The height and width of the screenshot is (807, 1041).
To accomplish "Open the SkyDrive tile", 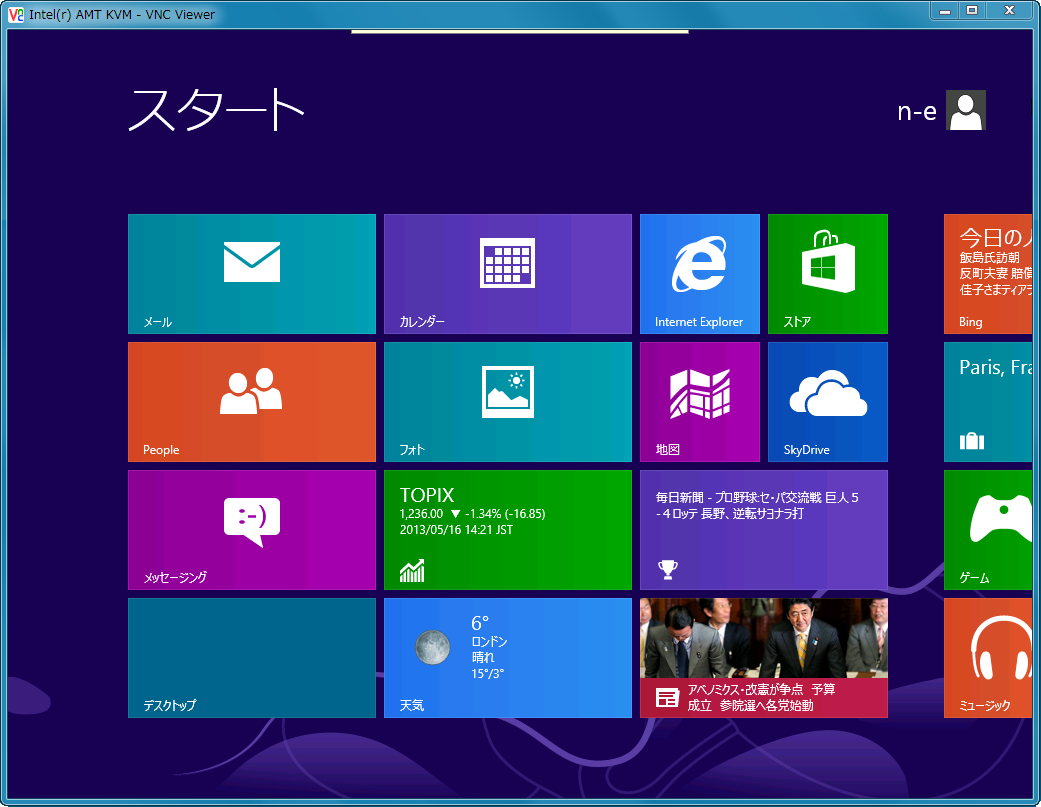I will pyautogui.click(x=828, y=402).
